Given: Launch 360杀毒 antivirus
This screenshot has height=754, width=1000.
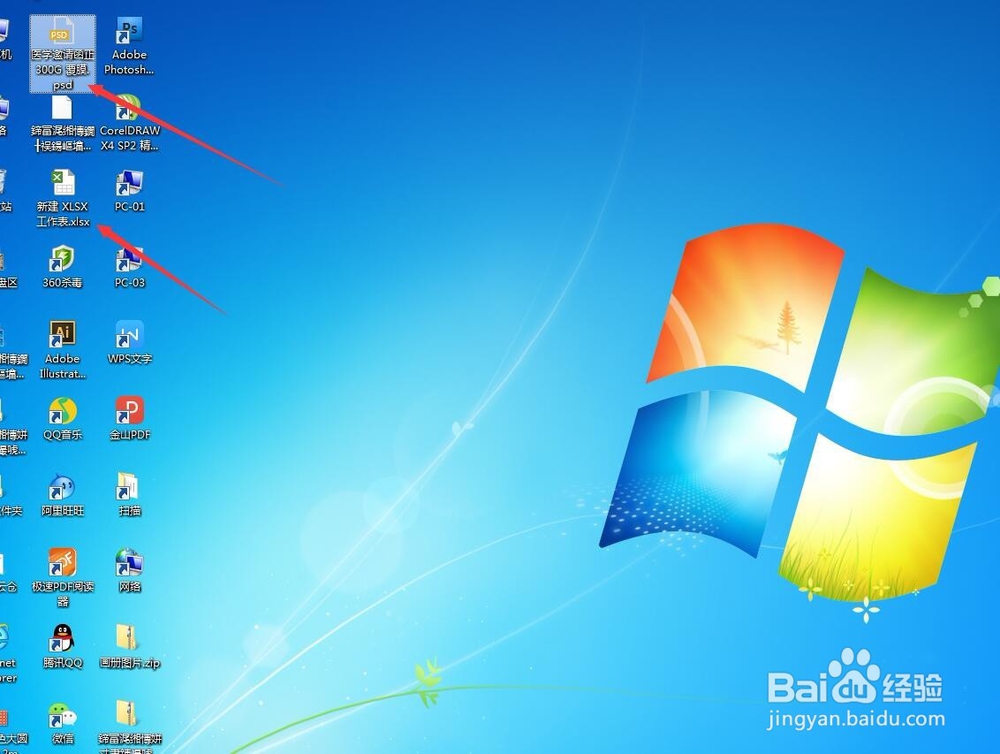Looking at the screenshot, I should (62, 267).
